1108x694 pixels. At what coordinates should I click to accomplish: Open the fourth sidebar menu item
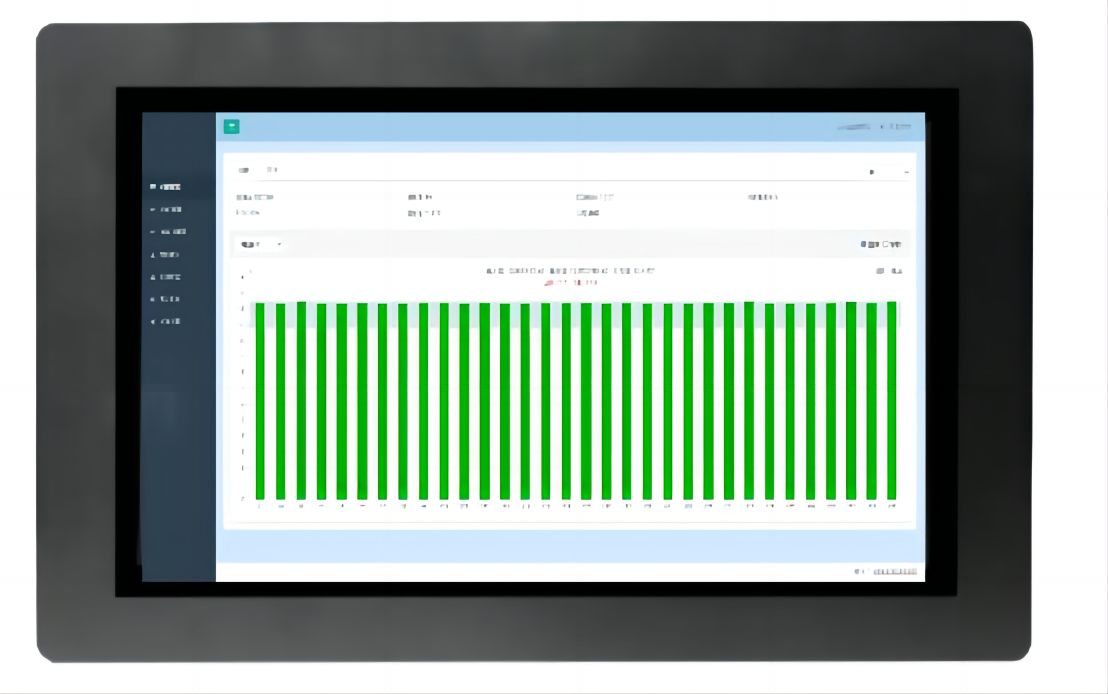pyautogui.click(x=170, y=255)
